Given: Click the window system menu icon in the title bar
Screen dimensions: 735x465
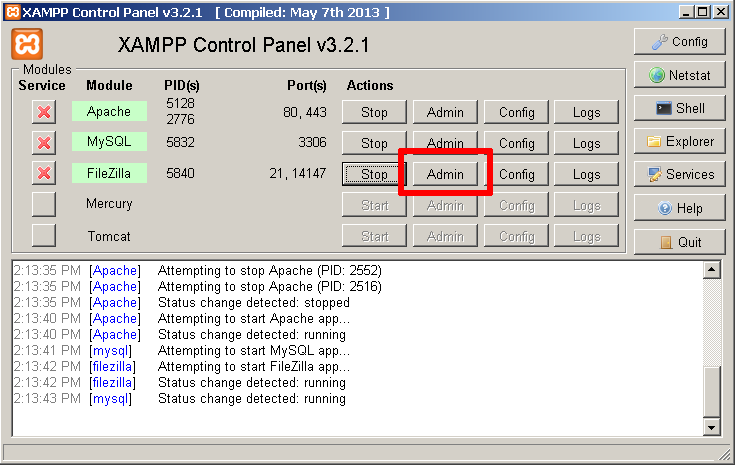Looking at the screenshot, I should click(x=11, y=11).
